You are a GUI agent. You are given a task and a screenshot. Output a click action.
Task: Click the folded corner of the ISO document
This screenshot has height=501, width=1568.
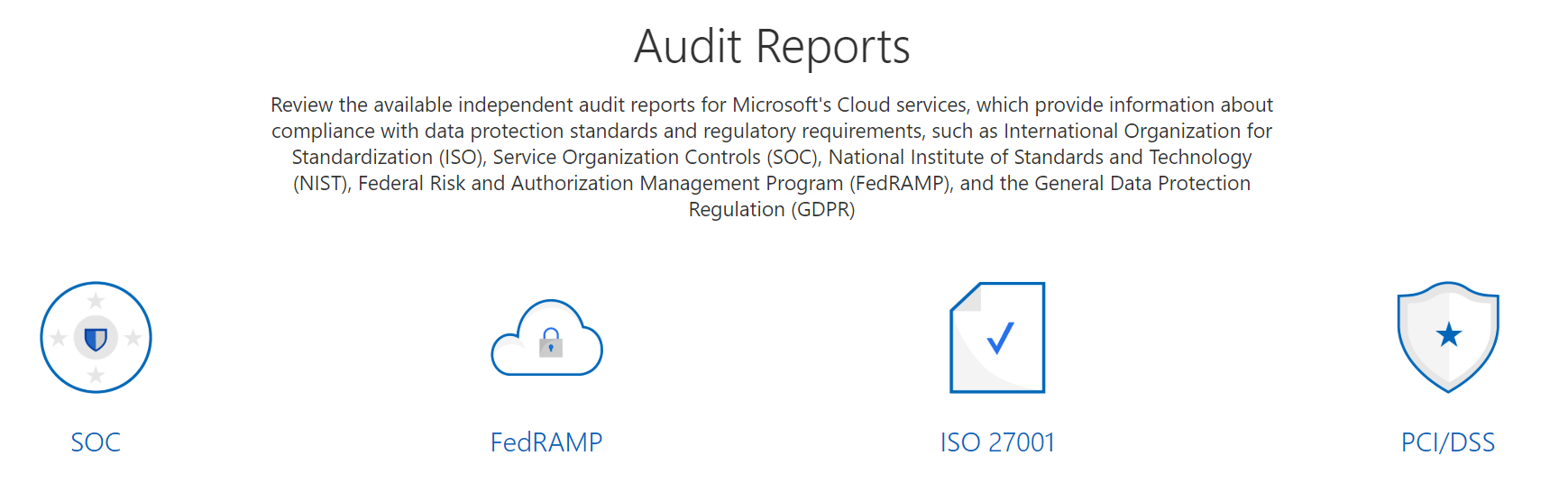tap(966, 297)
